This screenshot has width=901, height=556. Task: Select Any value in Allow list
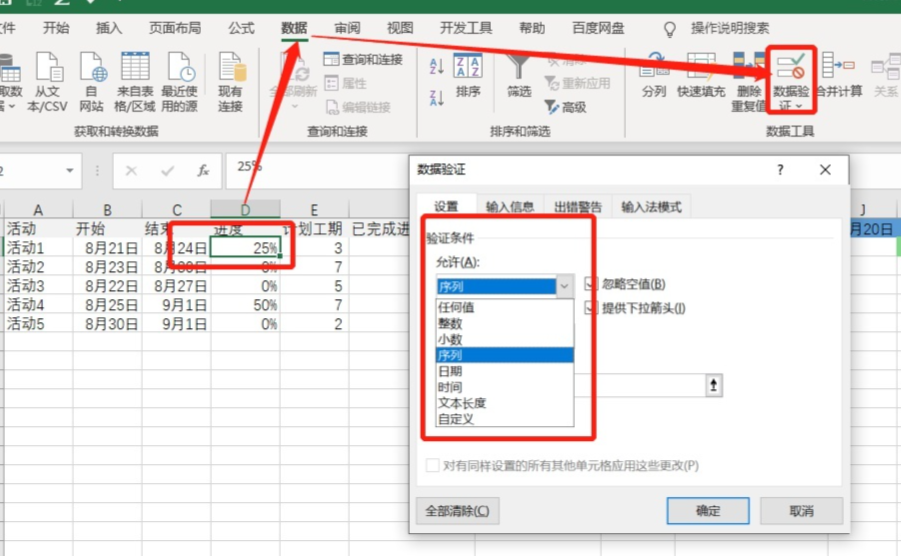click(505, 307)
